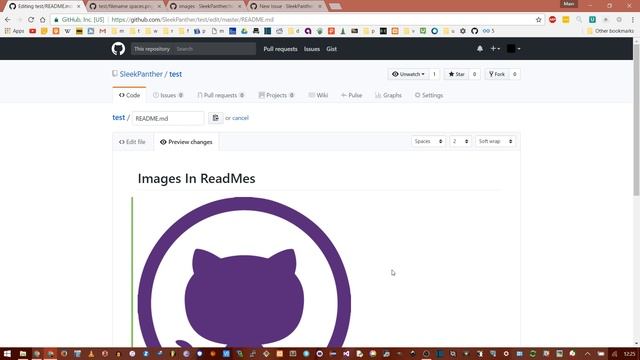Open the Wikipedia W bookmark
This screenshot has height=360, width=640.
point(67,31)
